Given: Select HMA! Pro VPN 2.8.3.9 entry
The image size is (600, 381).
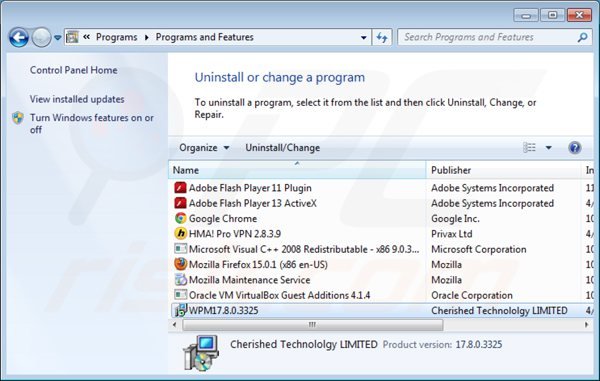Looking at the screenshot, I should [x=235, y=234].
